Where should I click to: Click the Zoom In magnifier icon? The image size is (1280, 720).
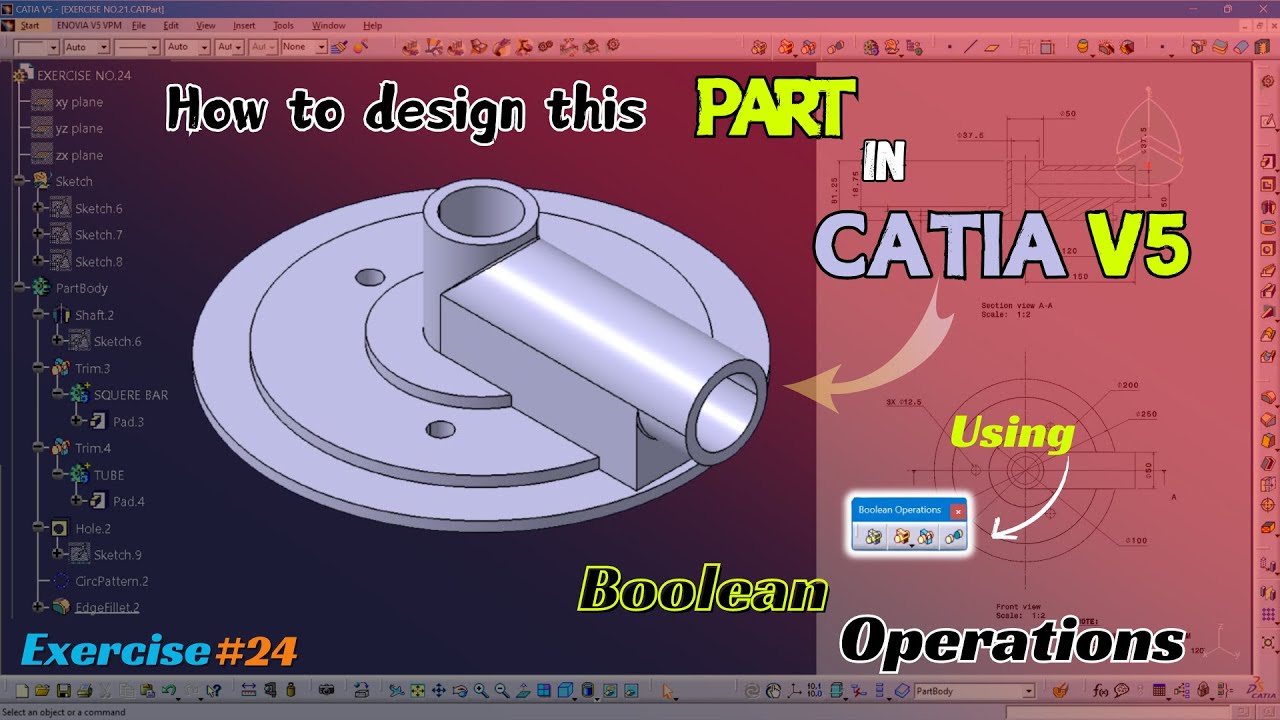(481, 690)
